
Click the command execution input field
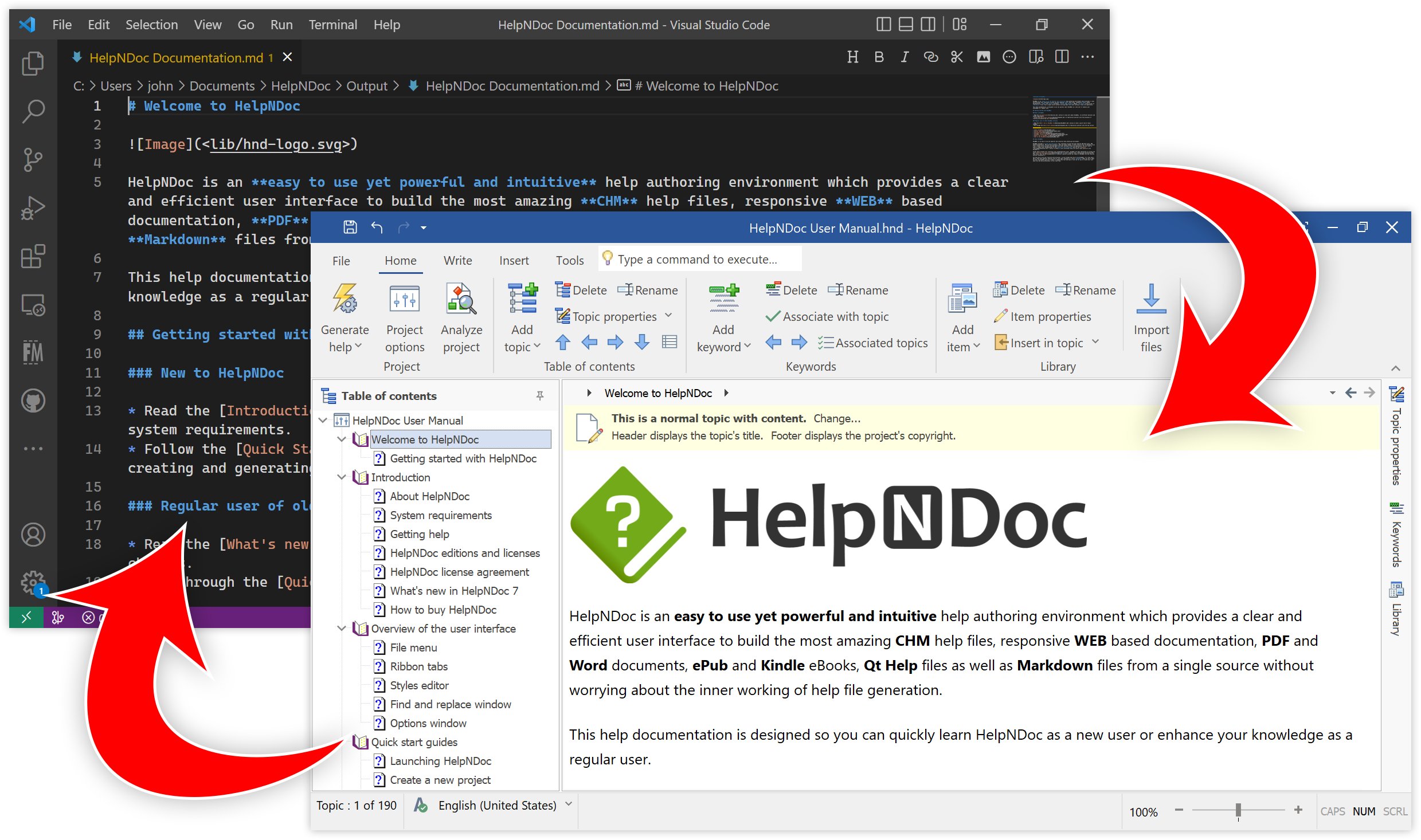tap(699, 259)
